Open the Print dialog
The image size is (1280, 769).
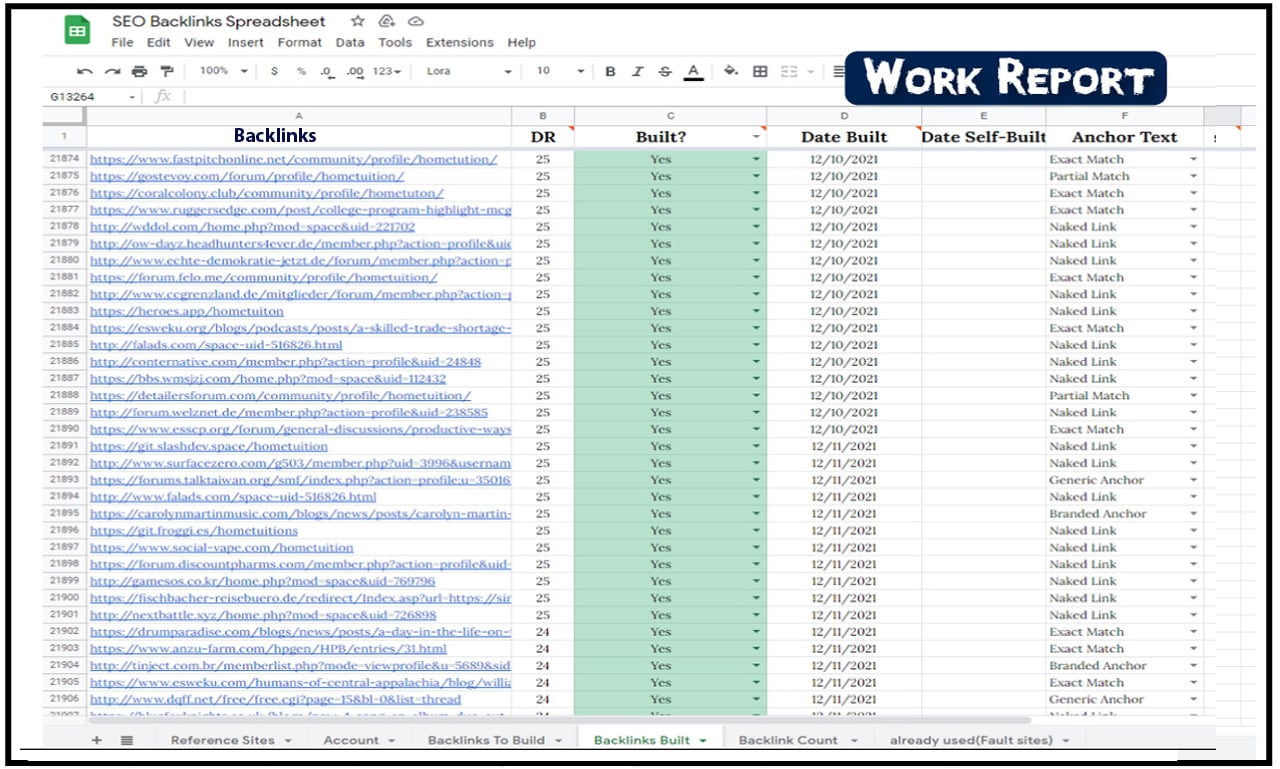pyautogui.click(x=137, y=71)
